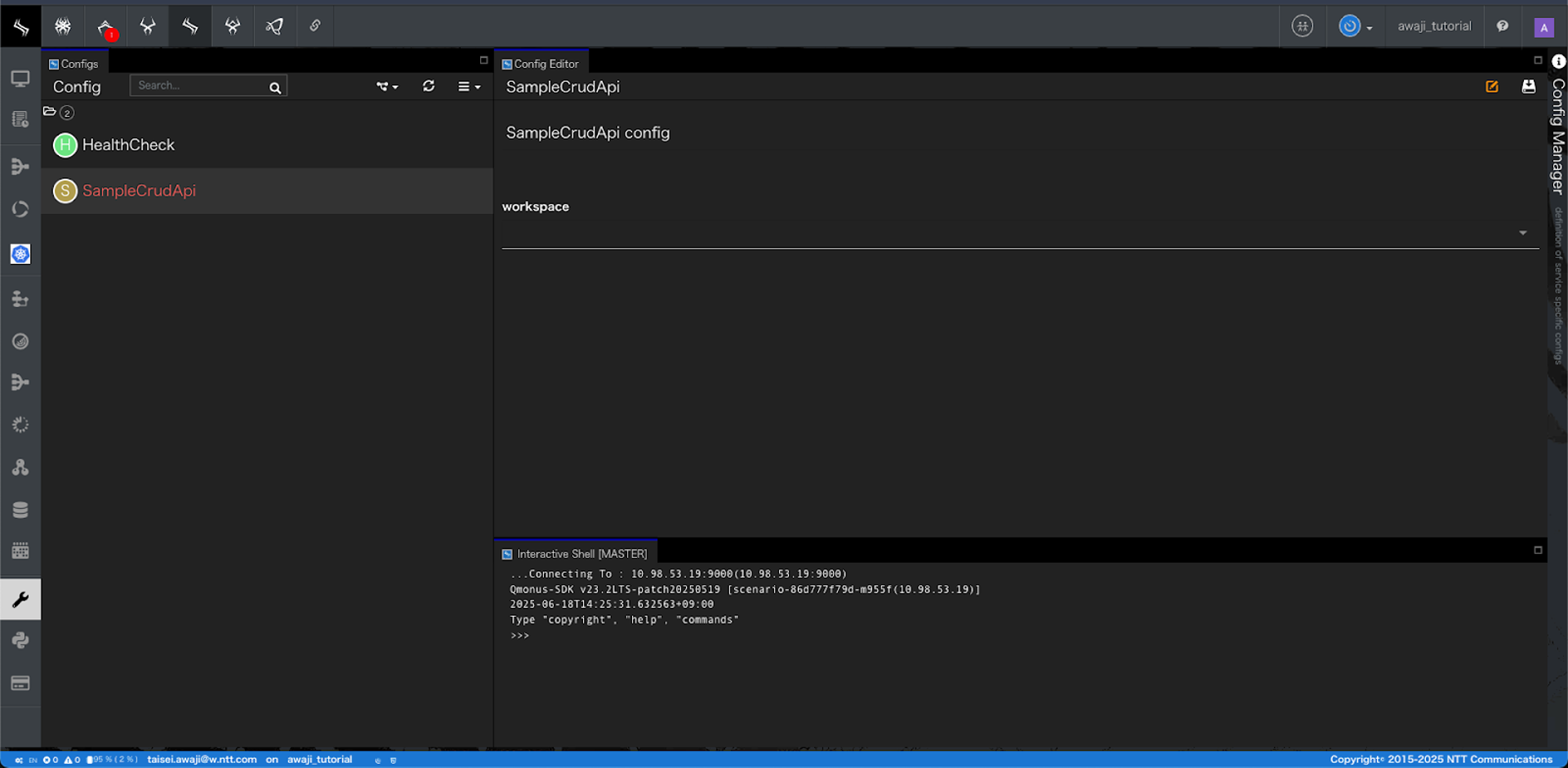The height and width of the screenshot is (768, 1568).
Task: Open the help question mark icon
Action: 1502,26
